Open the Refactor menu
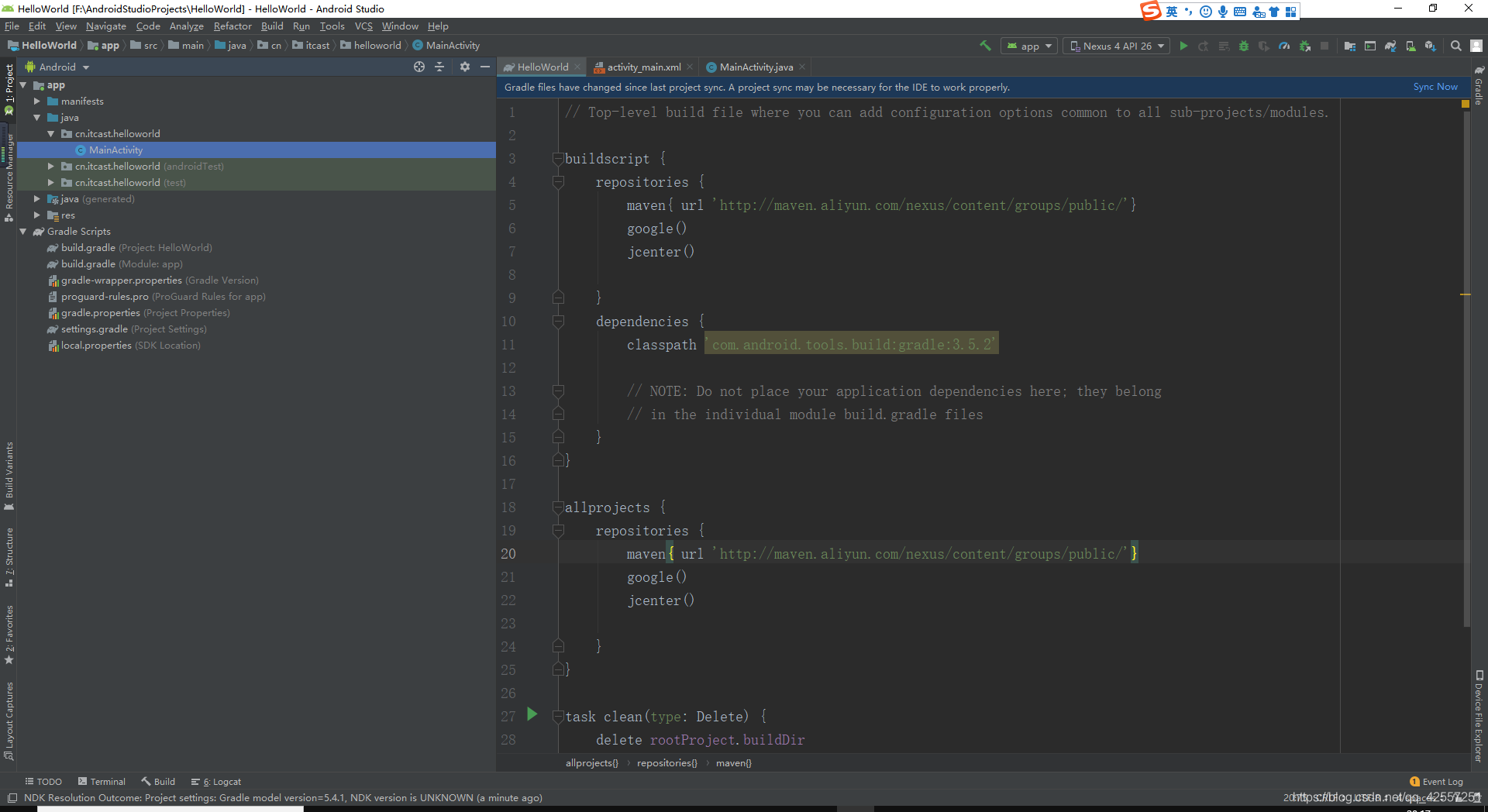1488x812 pixels. 232,26
